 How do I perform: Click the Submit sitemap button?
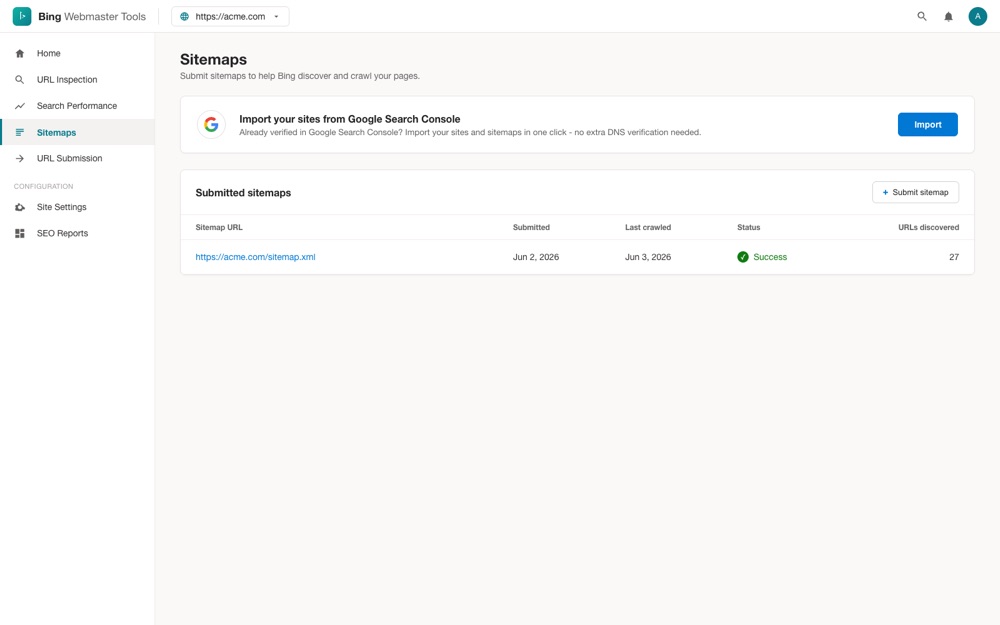coord(915,192)
